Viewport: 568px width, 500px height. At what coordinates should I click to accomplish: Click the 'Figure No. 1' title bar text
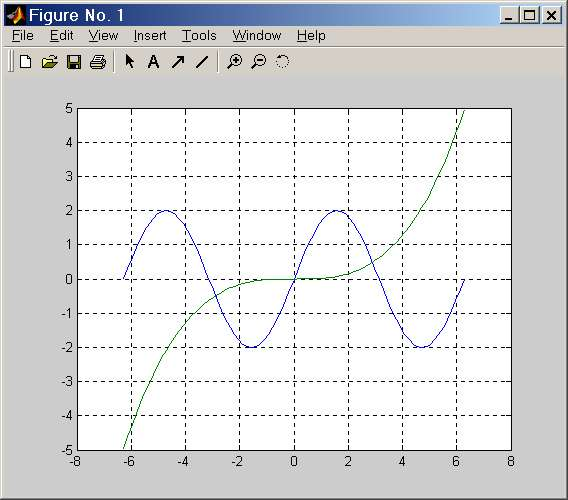pyautogui.click(x=76, y=16)
